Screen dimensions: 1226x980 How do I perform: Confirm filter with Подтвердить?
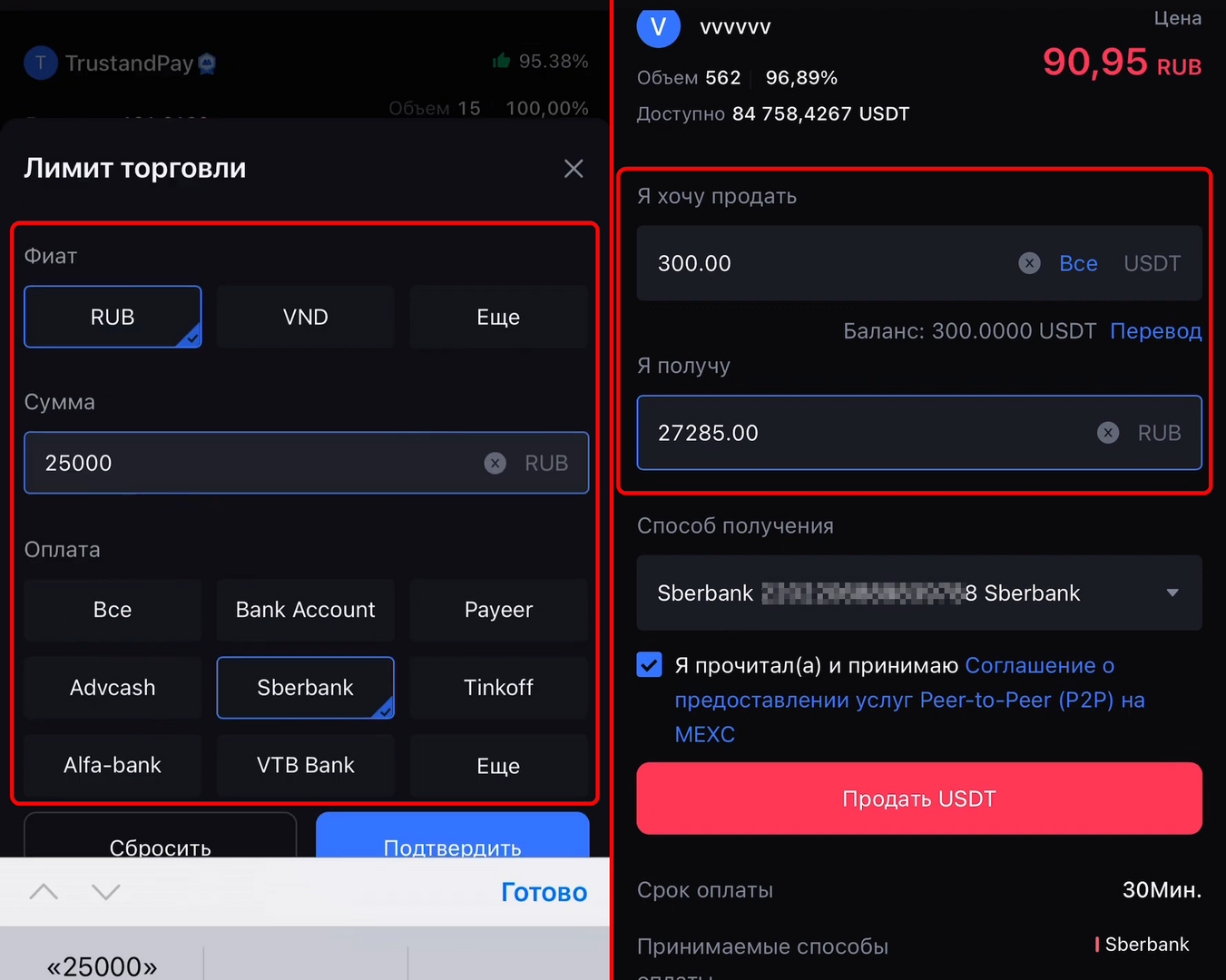(x=453, y=836)
